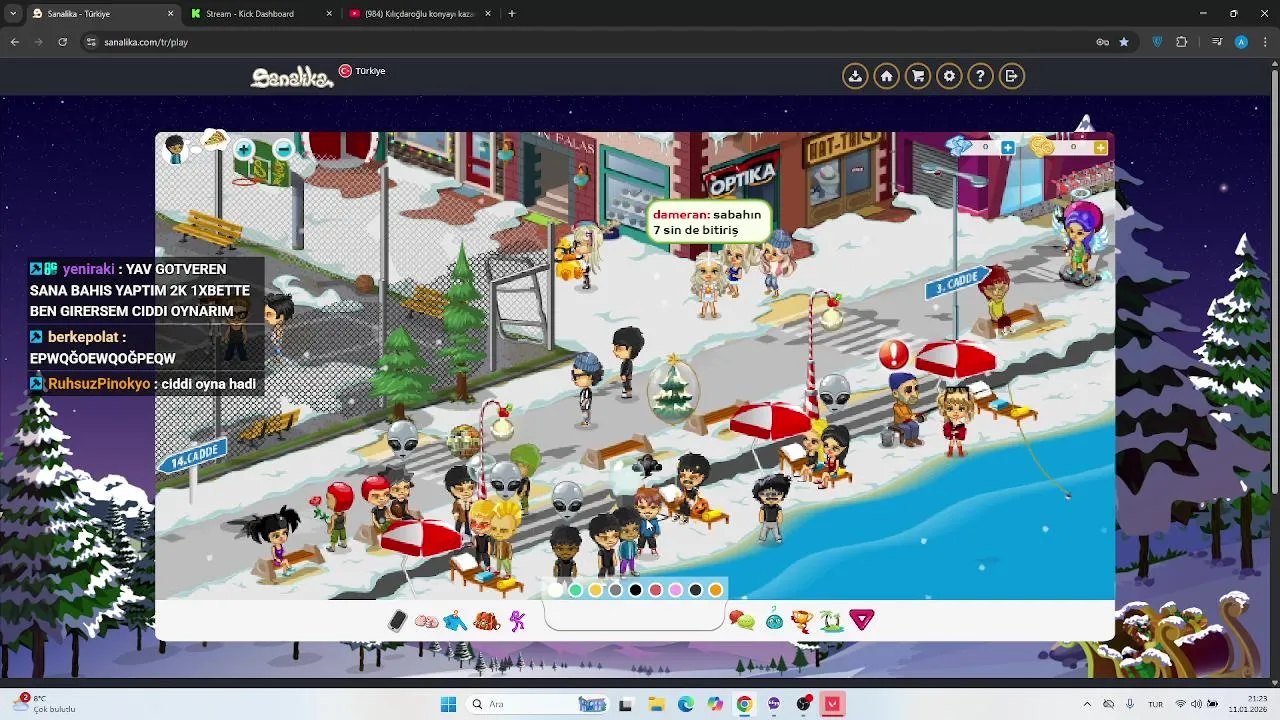Open the Windows Start button

point(448,704)
